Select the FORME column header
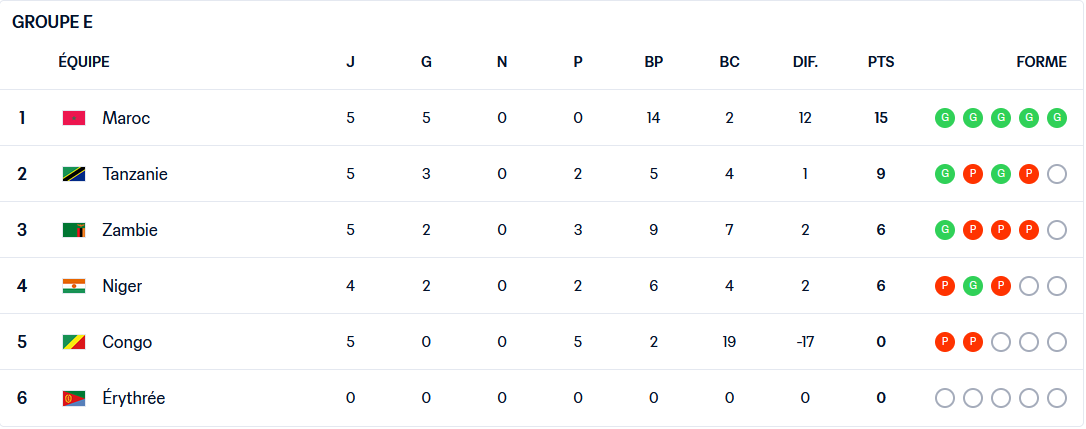 [x=1042, y=62]
